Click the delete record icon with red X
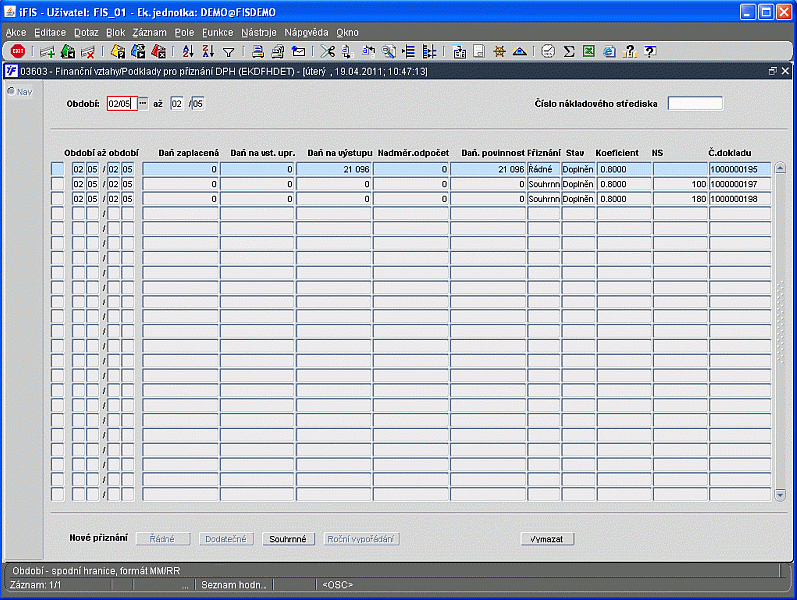The width and height of the screenshot is (797, 600). point(88,51)
